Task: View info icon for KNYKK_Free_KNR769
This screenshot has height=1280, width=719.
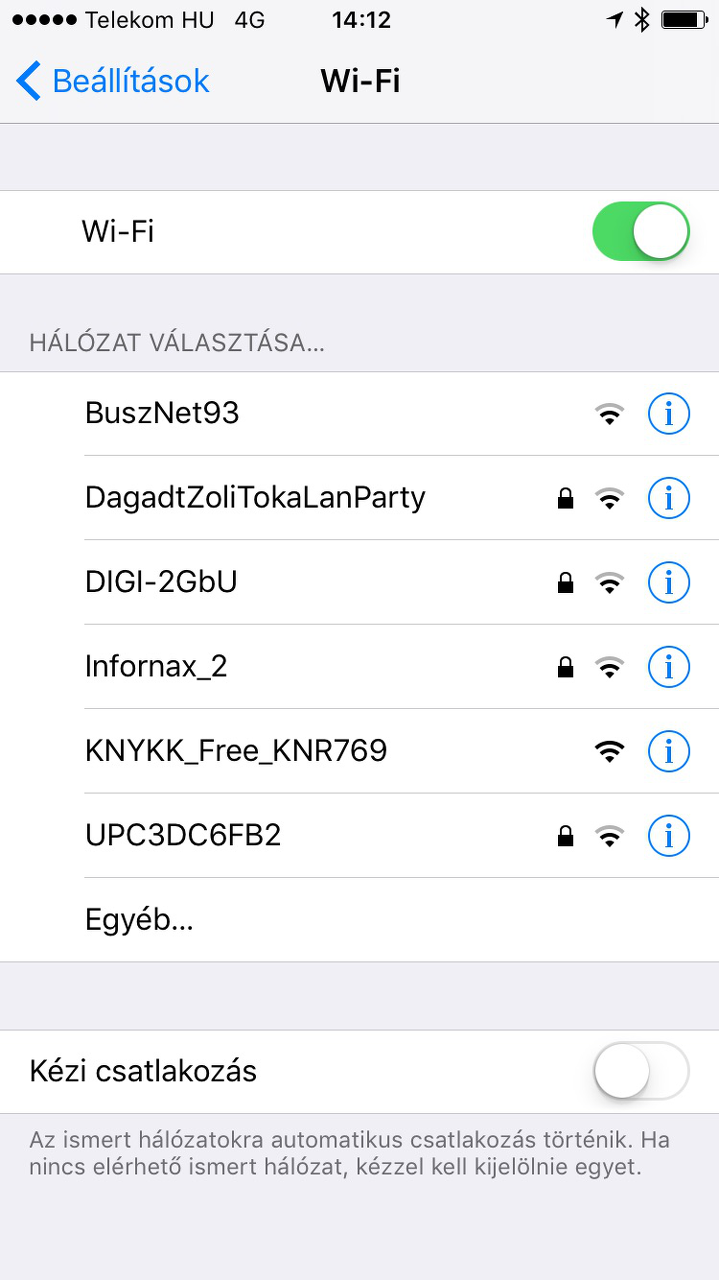Action: click(669, 749)
